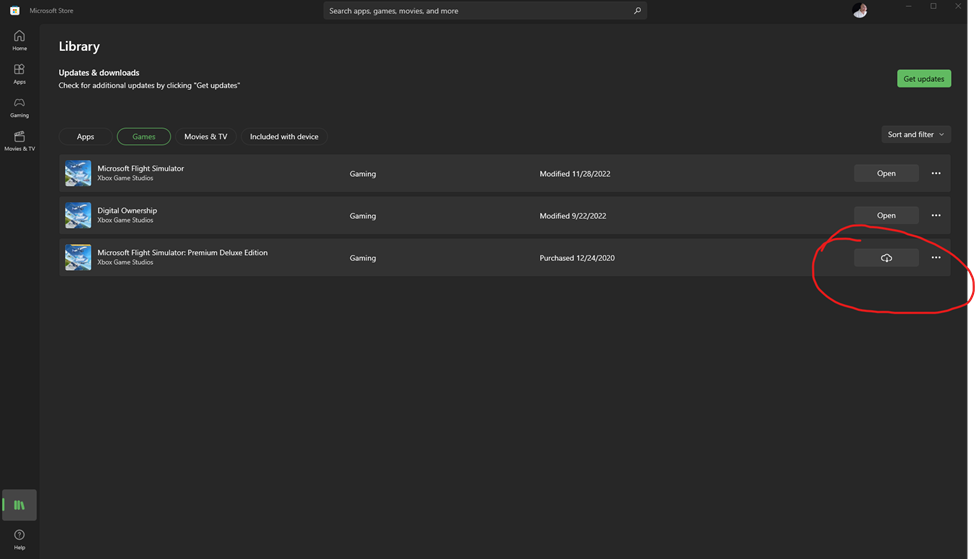Open the Movies & TV sidebar section

pyautogui.click(x=19, y=141)
